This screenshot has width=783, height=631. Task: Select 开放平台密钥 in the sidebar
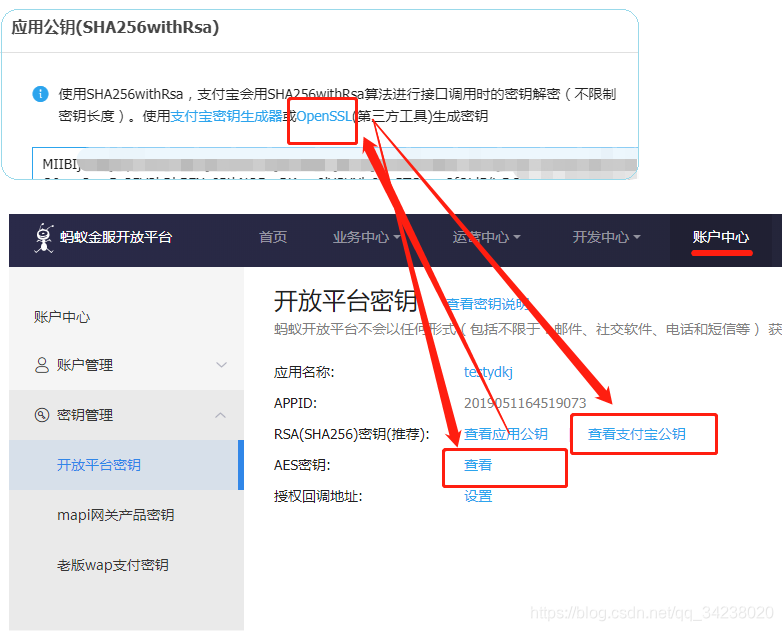tap(126, 465)
